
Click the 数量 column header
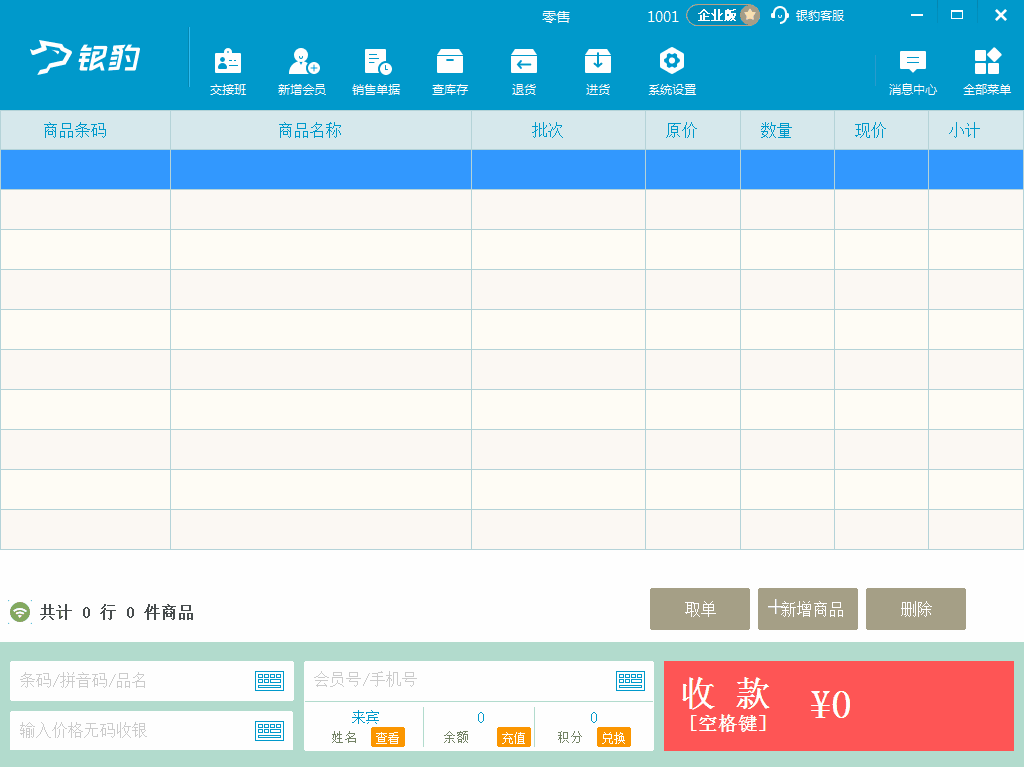787,131
